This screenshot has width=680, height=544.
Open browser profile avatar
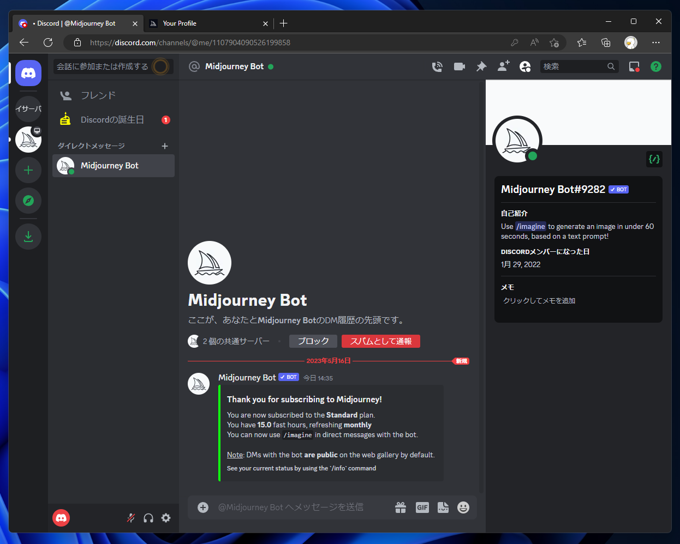(x=631, y=43)
